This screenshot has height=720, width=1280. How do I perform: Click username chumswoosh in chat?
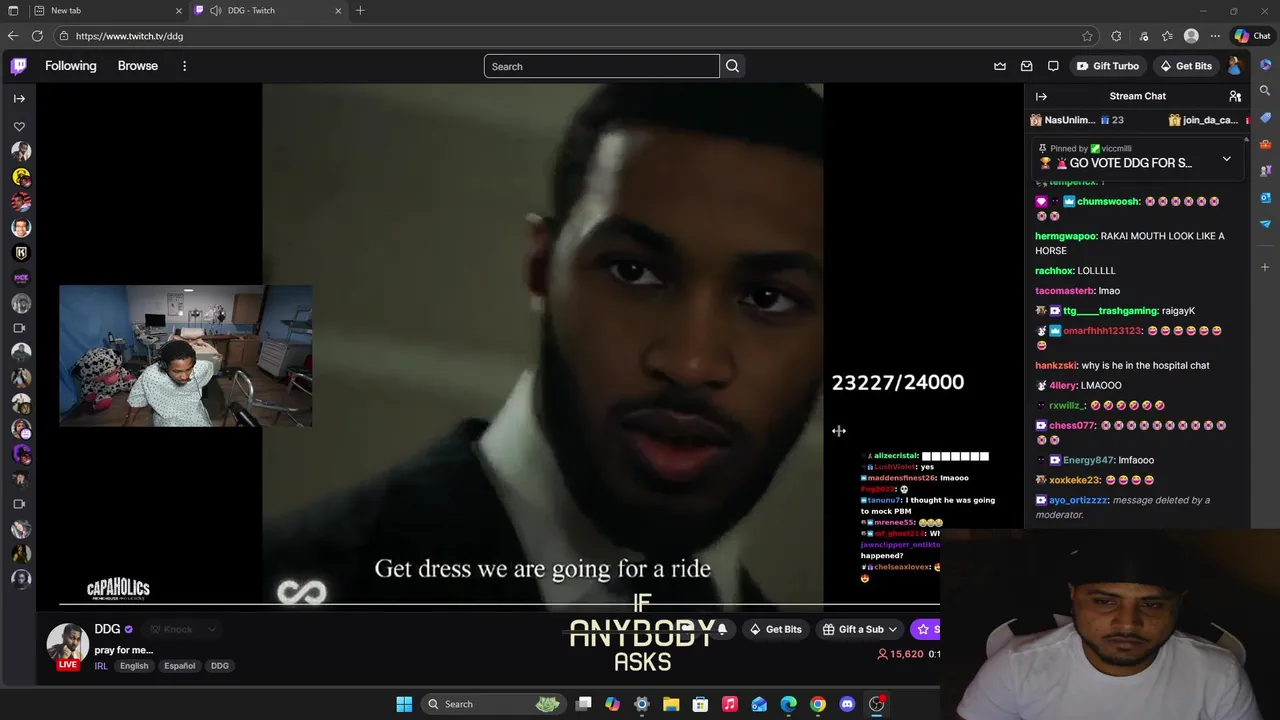(1108, 201)
